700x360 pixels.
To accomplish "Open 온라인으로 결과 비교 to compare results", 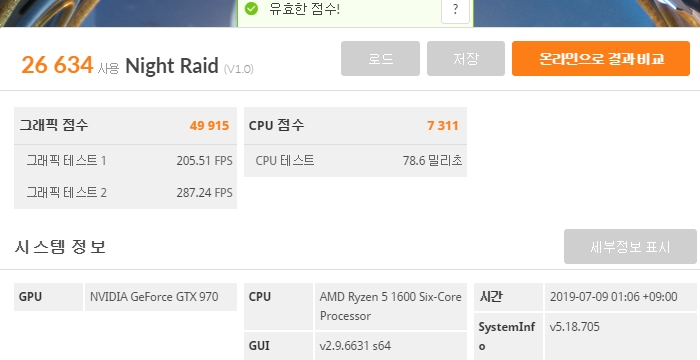I will [x=601, y=59].
